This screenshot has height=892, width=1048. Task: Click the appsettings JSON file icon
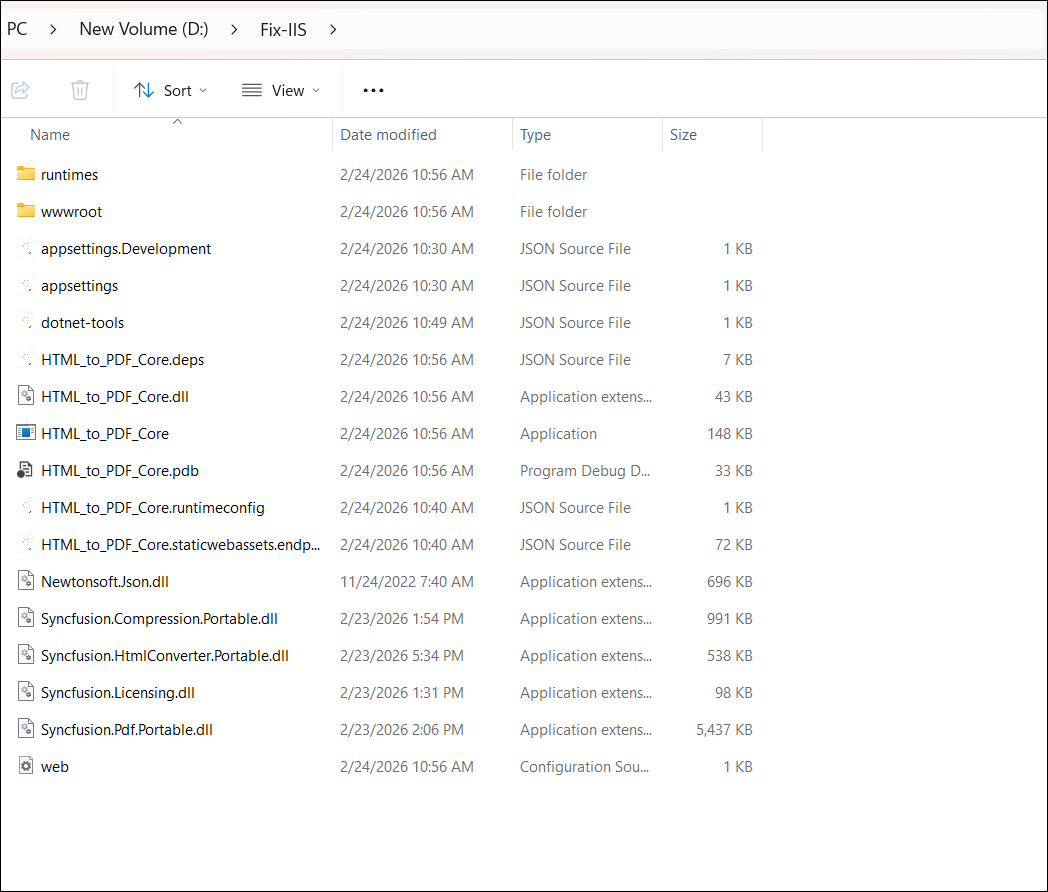[x=25, y=285]
